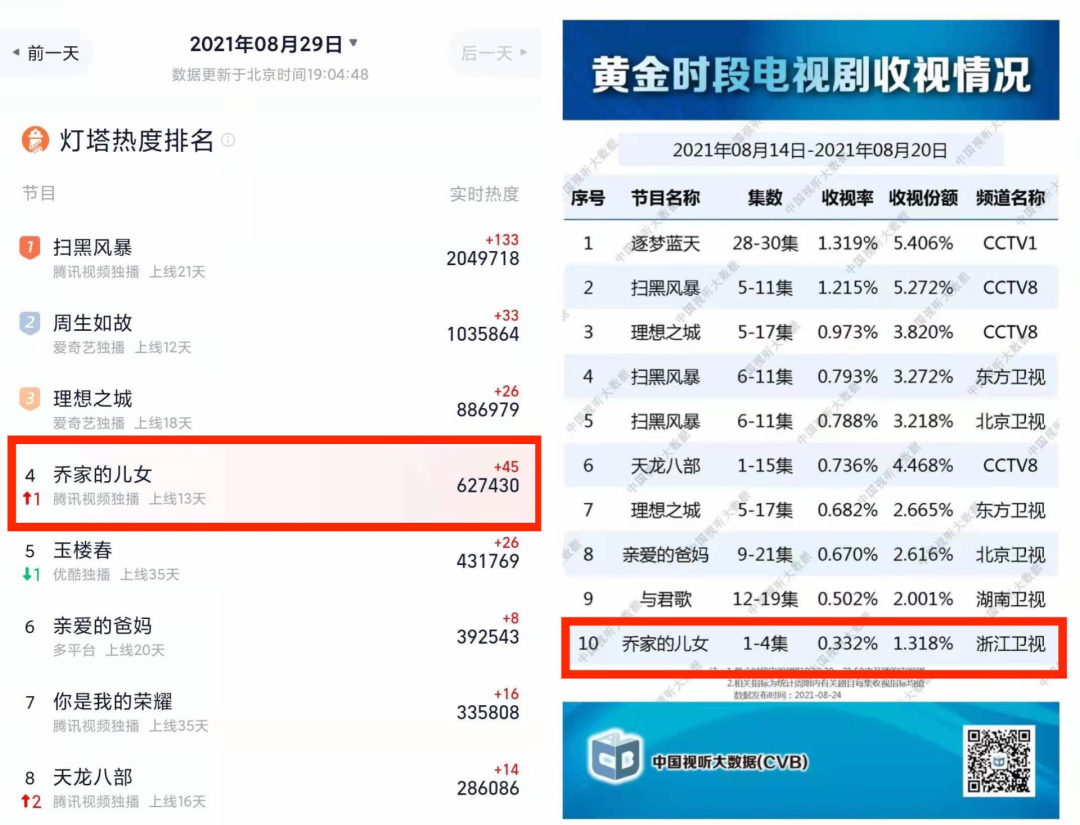Click the 12-19集 episode cell
The image size is (1080, 825).
pyautogui.click(x=765, y=599)
